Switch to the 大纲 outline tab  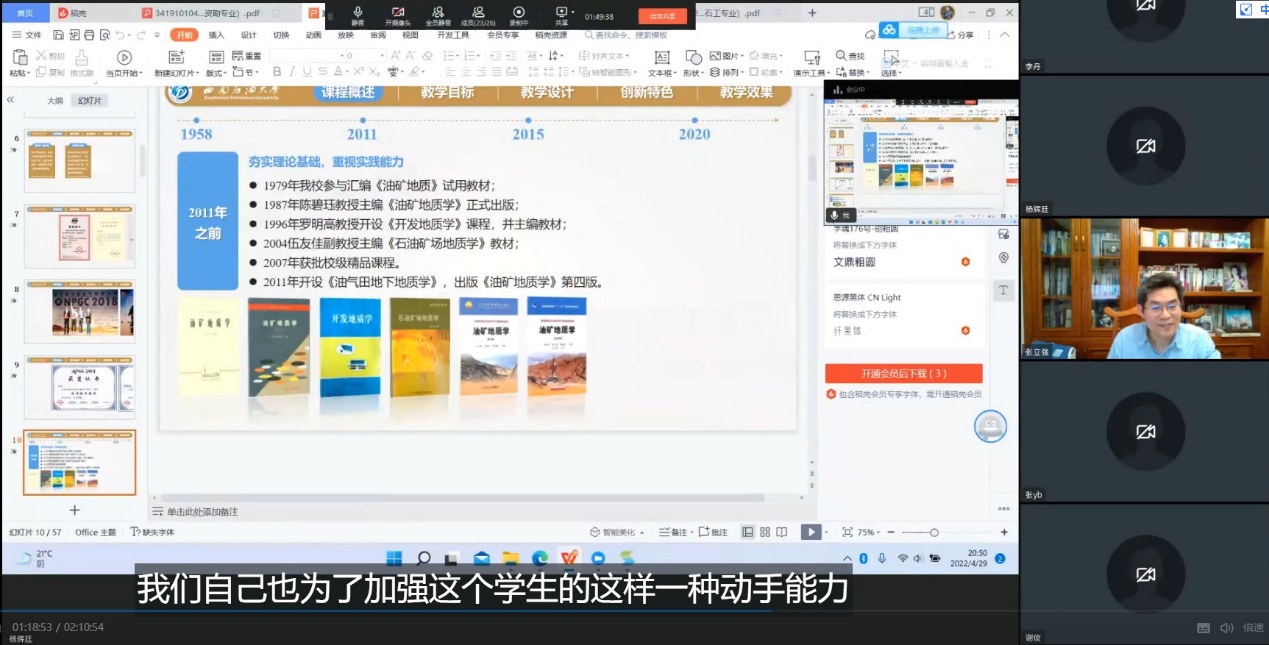(55, 101)
